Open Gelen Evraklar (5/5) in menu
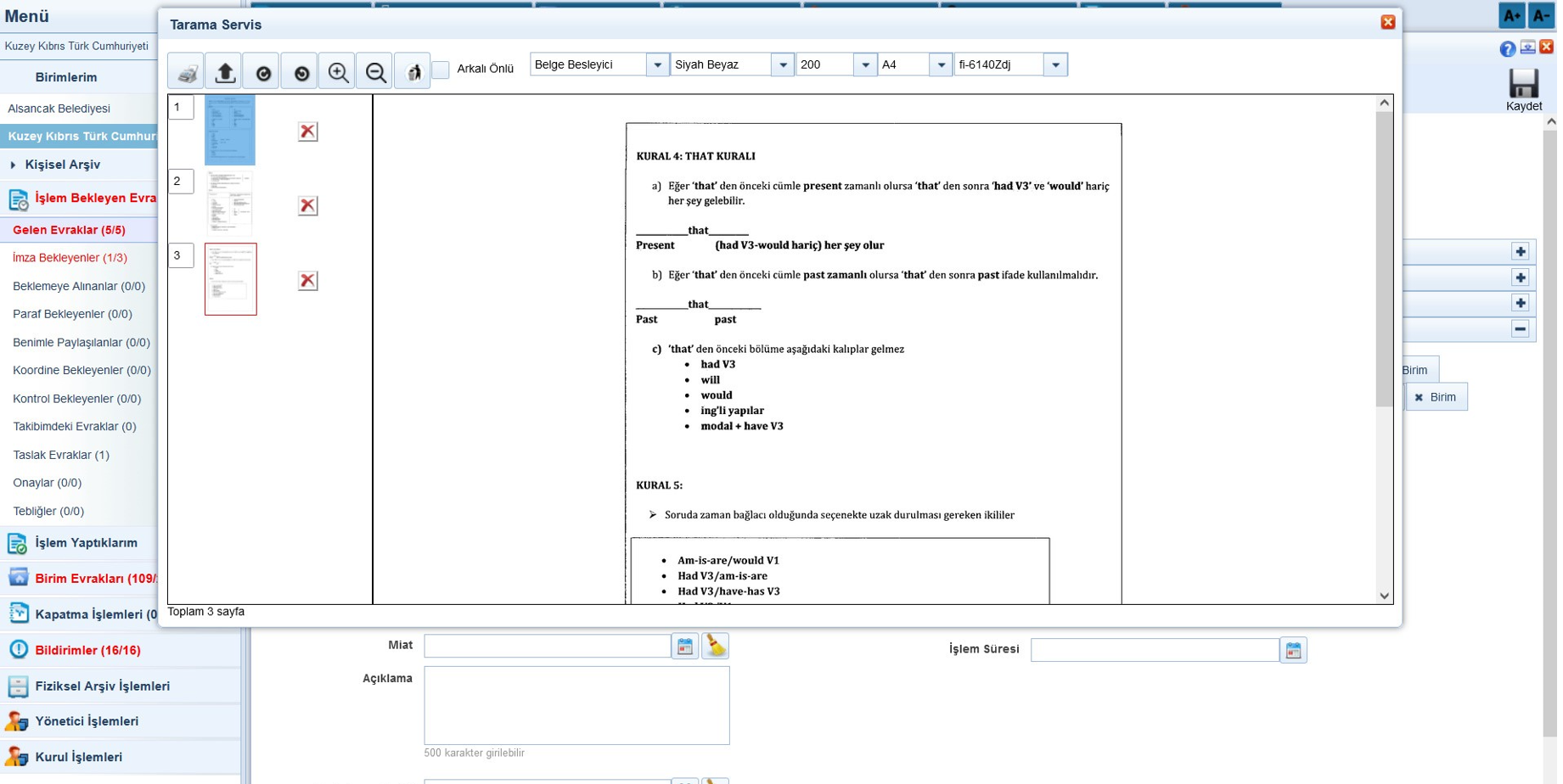Screen dimensions: 1563x784 pyautogui.click(x=69, y=230)
